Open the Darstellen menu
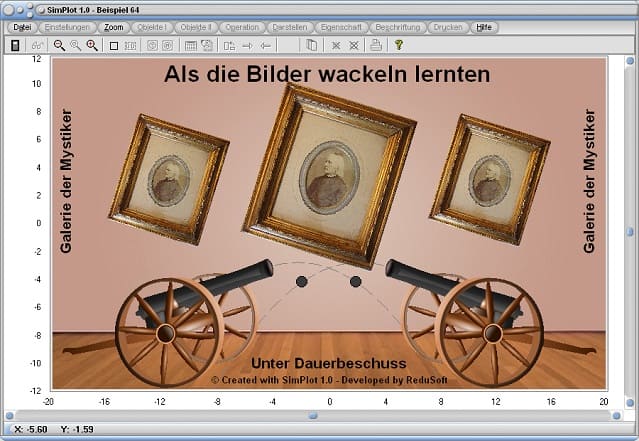This screenshot has width=639, height=441. point(290,27)
